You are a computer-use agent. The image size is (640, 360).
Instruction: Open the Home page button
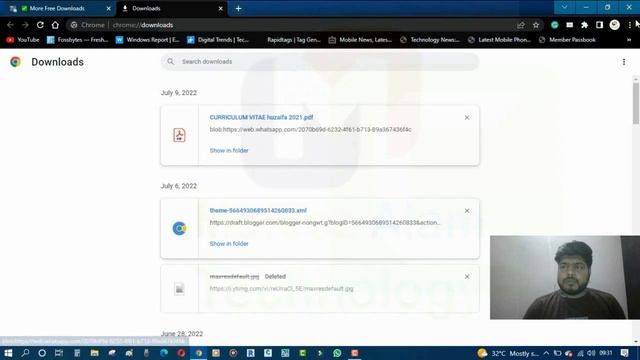point(55,25)
